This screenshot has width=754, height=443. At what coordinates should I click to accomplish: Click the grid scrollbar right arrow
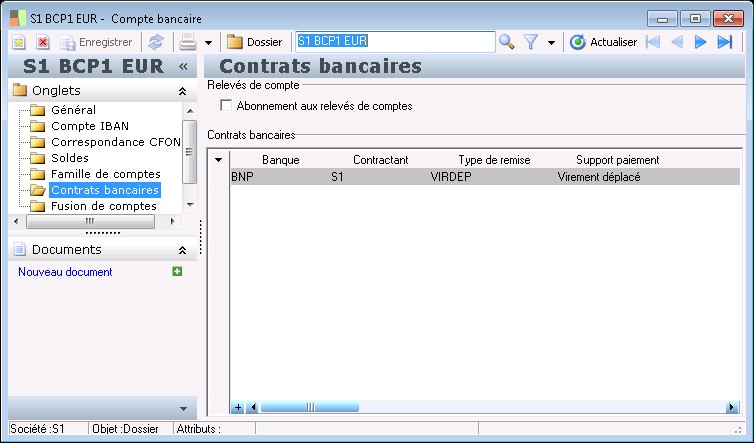[731, 407]
